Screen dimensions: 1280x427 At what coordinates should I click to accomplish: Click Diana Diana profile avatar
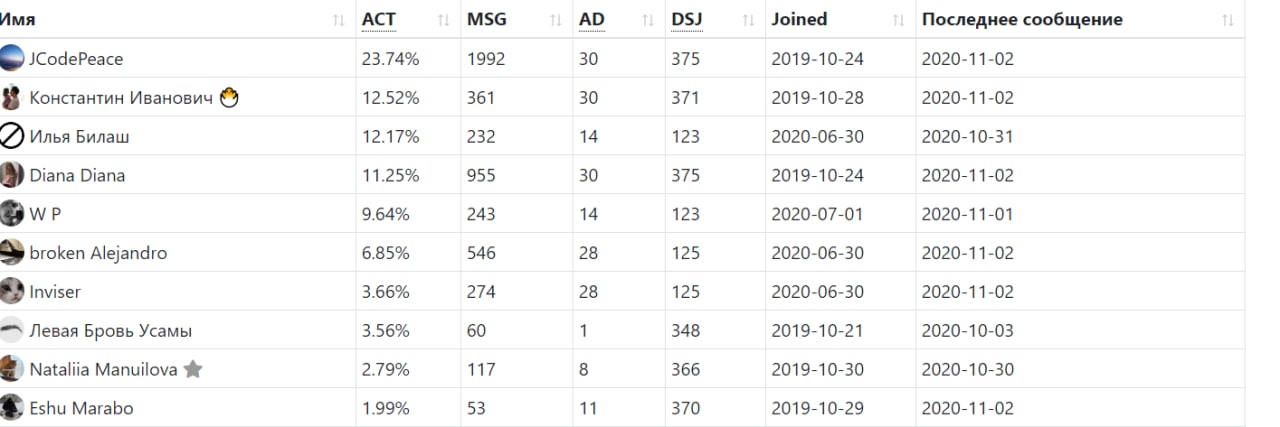(12, 175)
